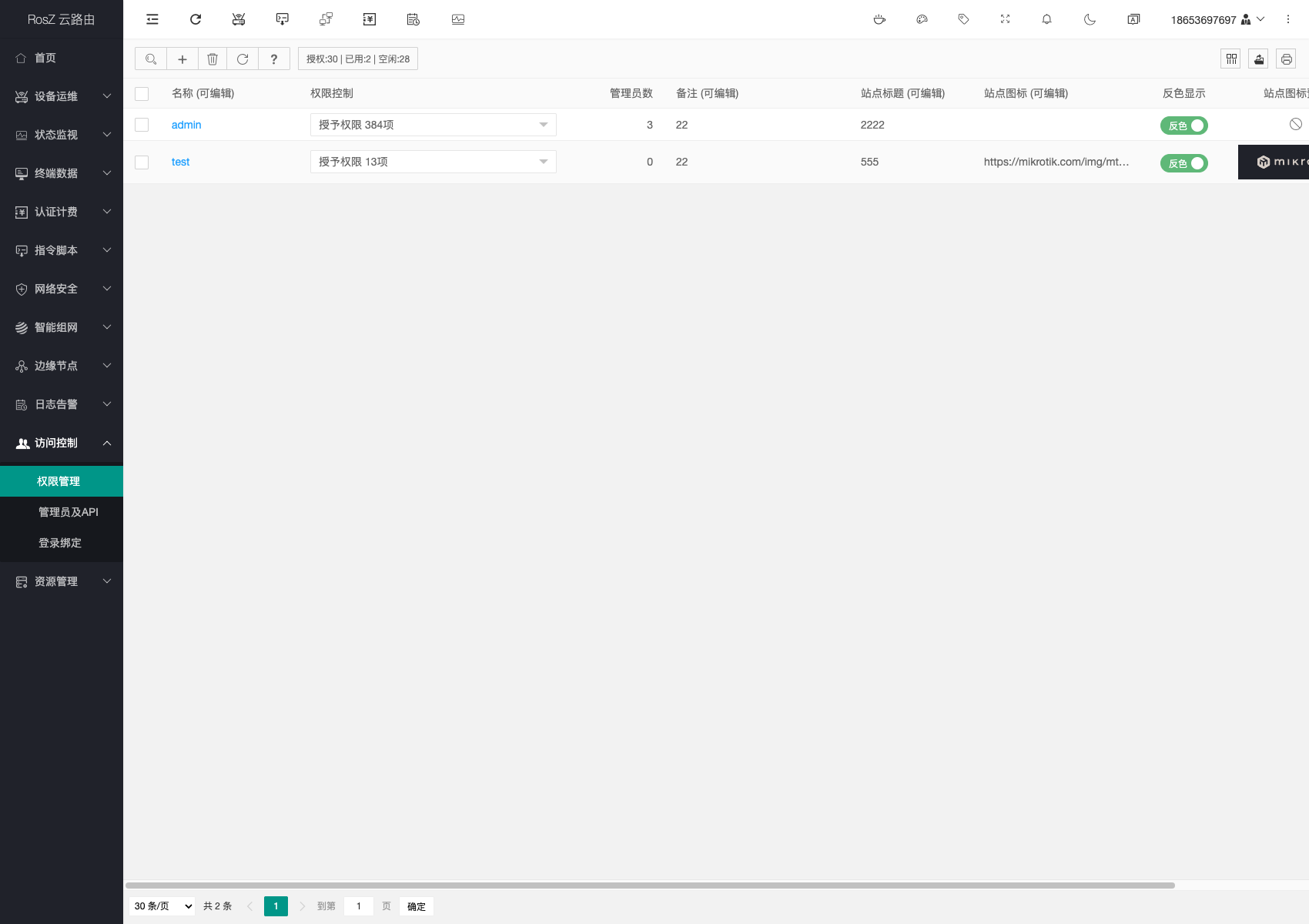
Task: Click the 确定 pagination button
Action: tap(416, 906)
